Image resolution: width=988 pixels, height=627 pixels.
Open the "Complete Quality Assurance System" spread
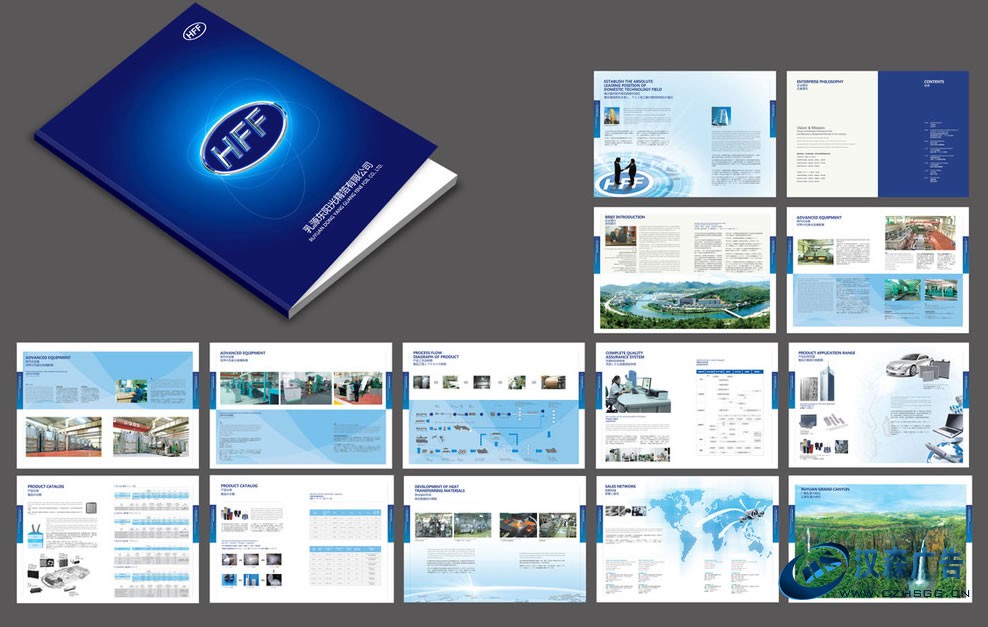[686, 405]
